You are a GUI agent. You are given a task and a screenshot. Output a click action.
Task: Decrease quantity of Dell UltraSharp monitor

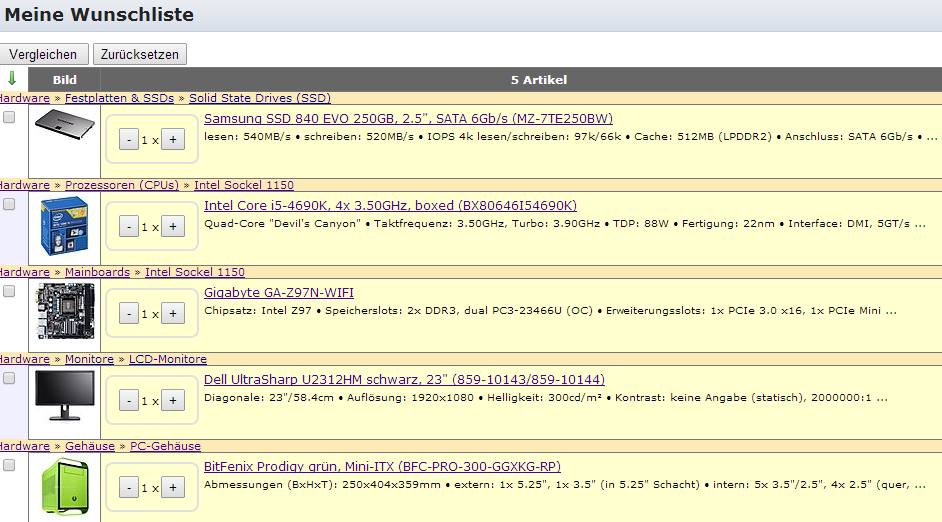coord(128,401)
